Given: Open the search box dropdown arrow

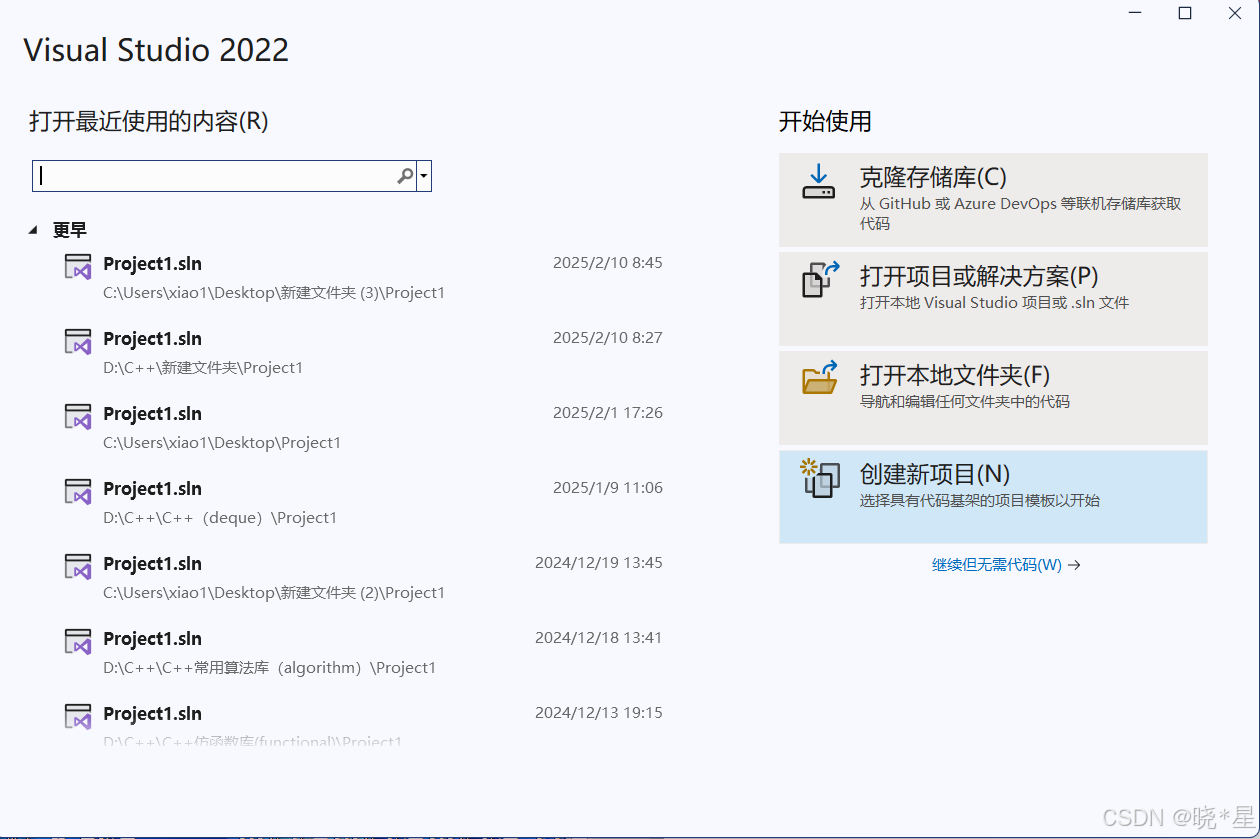Looking at the screenshot, I should click(424, 176).
